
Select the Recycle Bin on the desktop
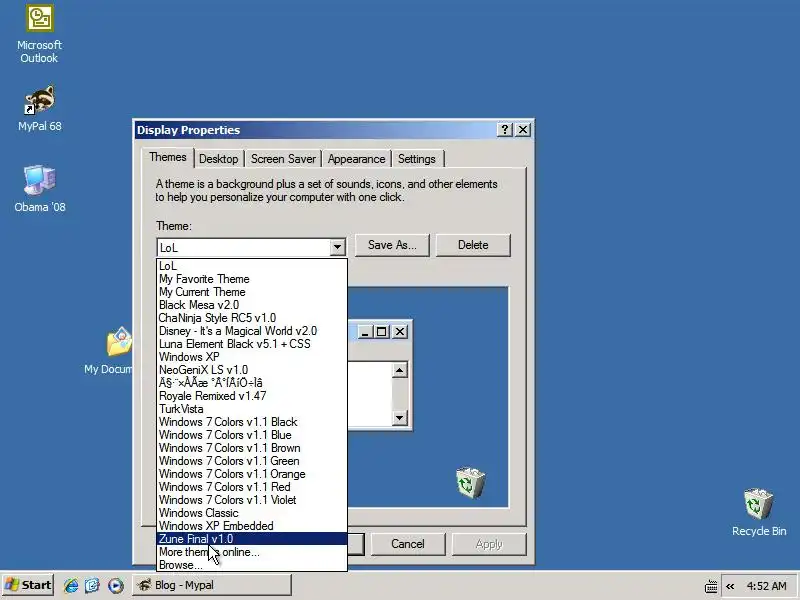click(x=759, y=512)
